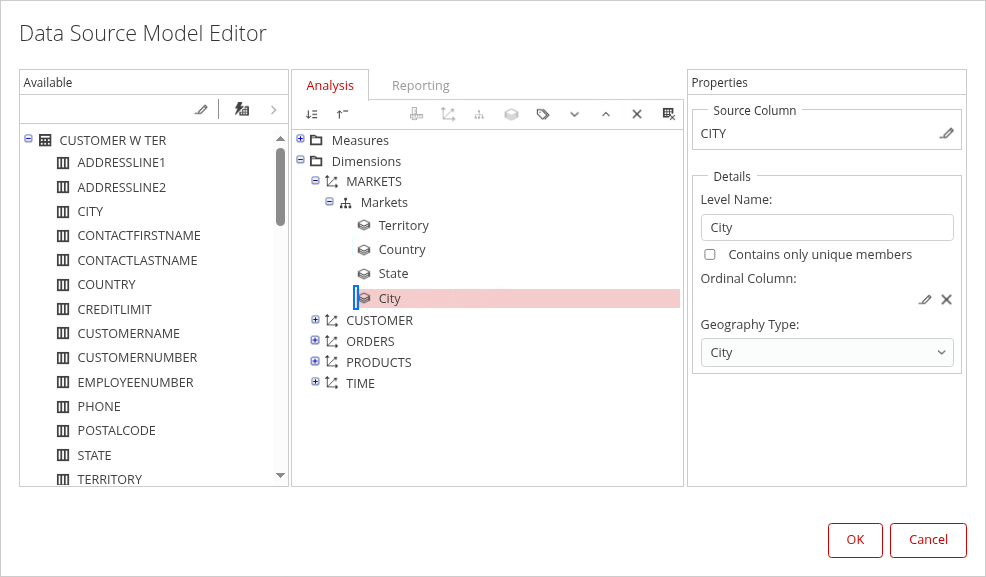Image resolution: width=986 pixels, height=577 pixels.
Task: Click the collapse all tree icon
Action: 342,114
